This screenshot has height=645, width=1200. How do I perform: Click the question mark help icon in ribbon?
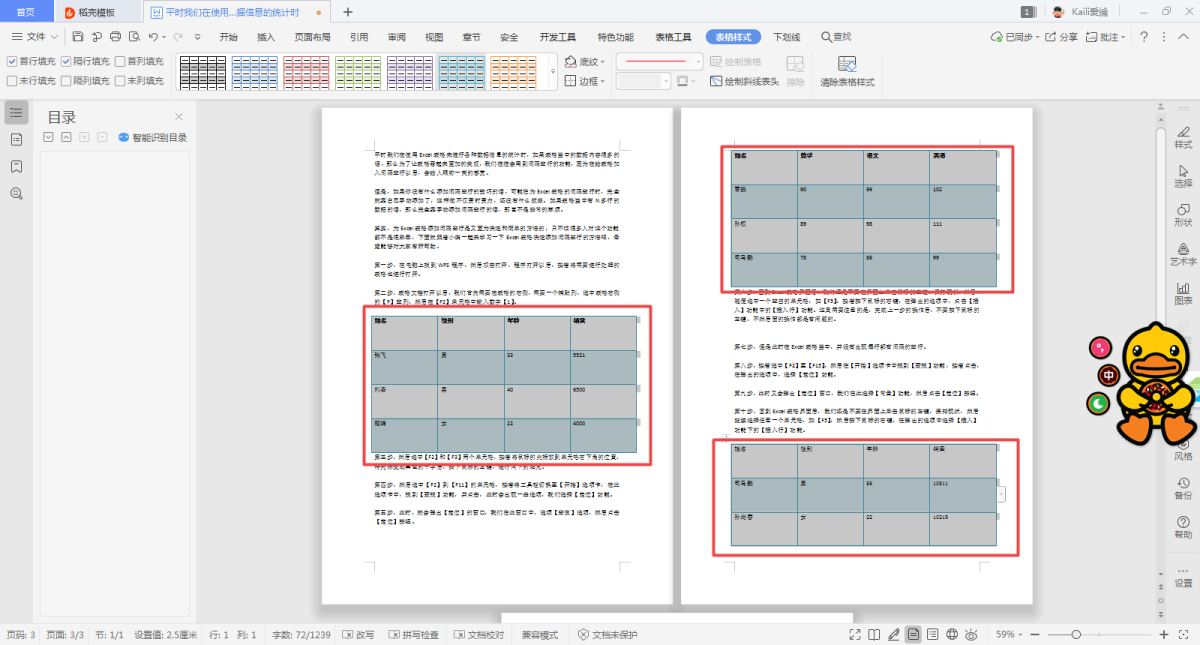(1142, 37)
